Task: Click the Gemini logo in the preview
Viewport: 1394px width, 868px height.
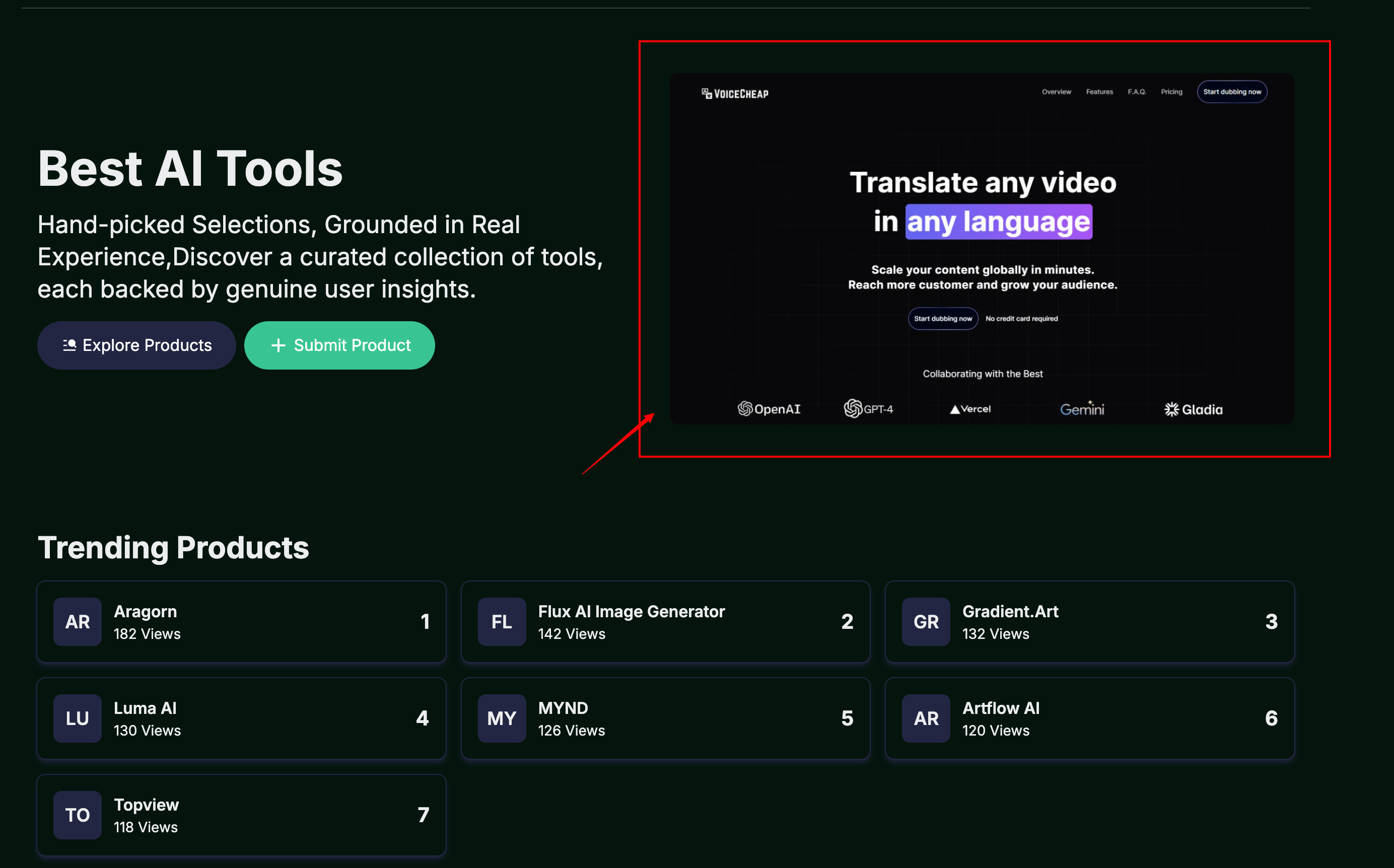Action: point(1082,408)
